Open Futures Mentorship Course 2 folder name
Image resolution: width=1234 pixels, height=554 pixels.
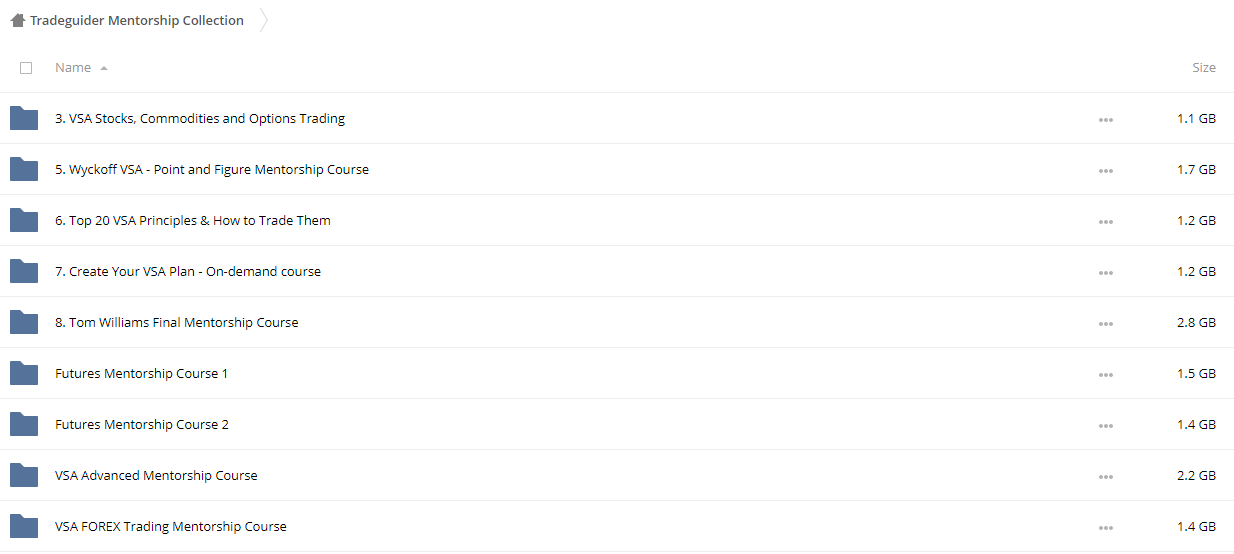pyautogui.click(x=142, y=424)
